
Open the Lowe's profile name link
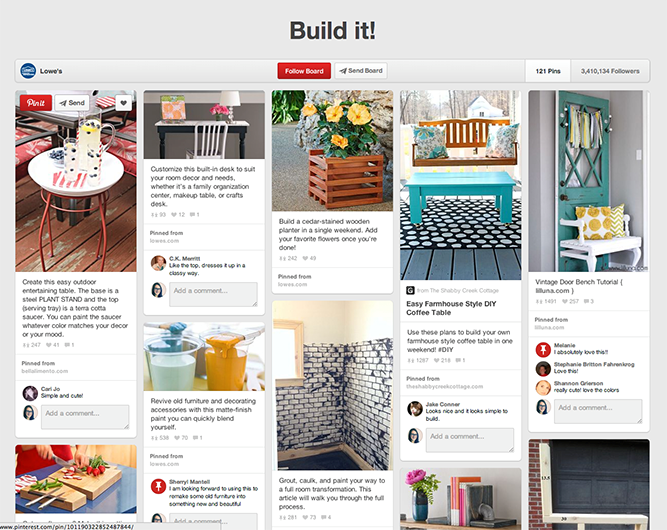[51, 71]
